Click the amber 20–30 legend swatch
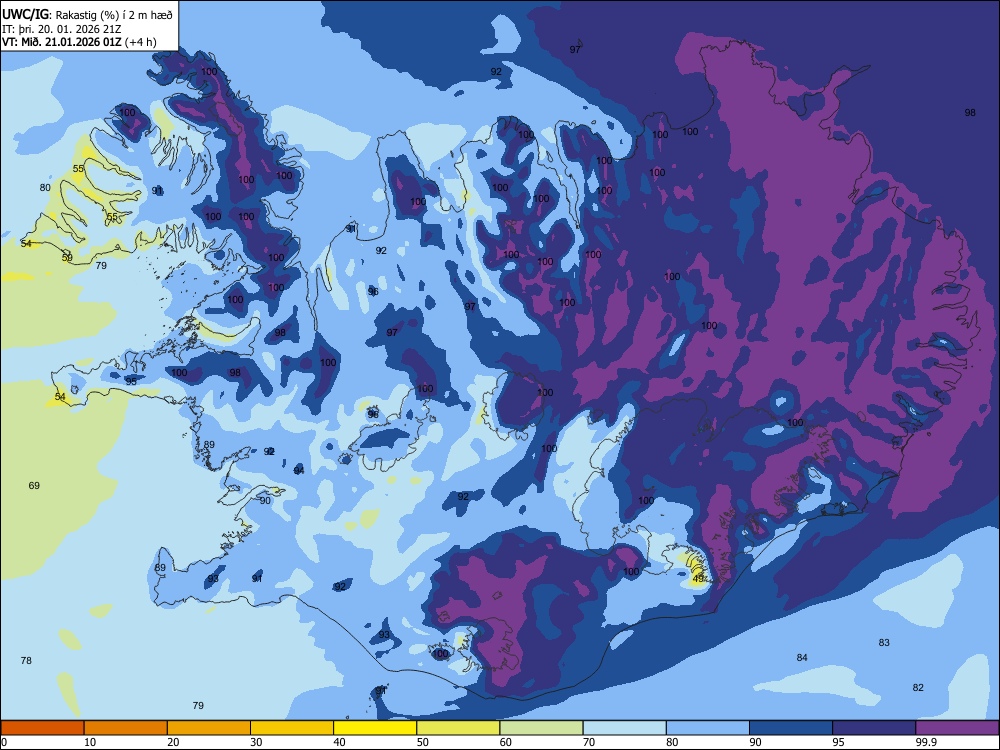This screenshot has height=750, width=1000. point(209,728)
